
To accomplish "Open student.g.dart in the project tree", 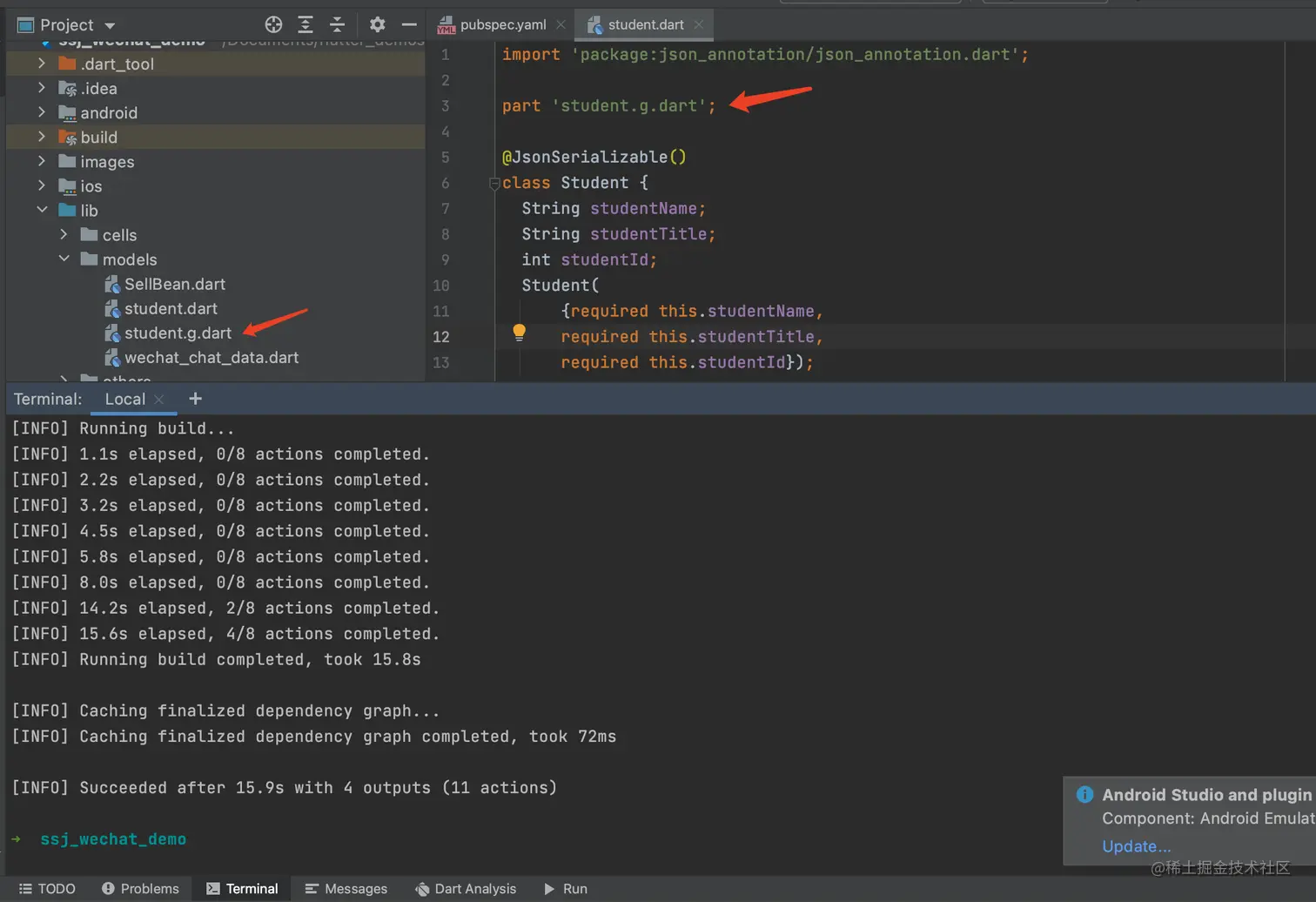I will click(x=178, y=333).
